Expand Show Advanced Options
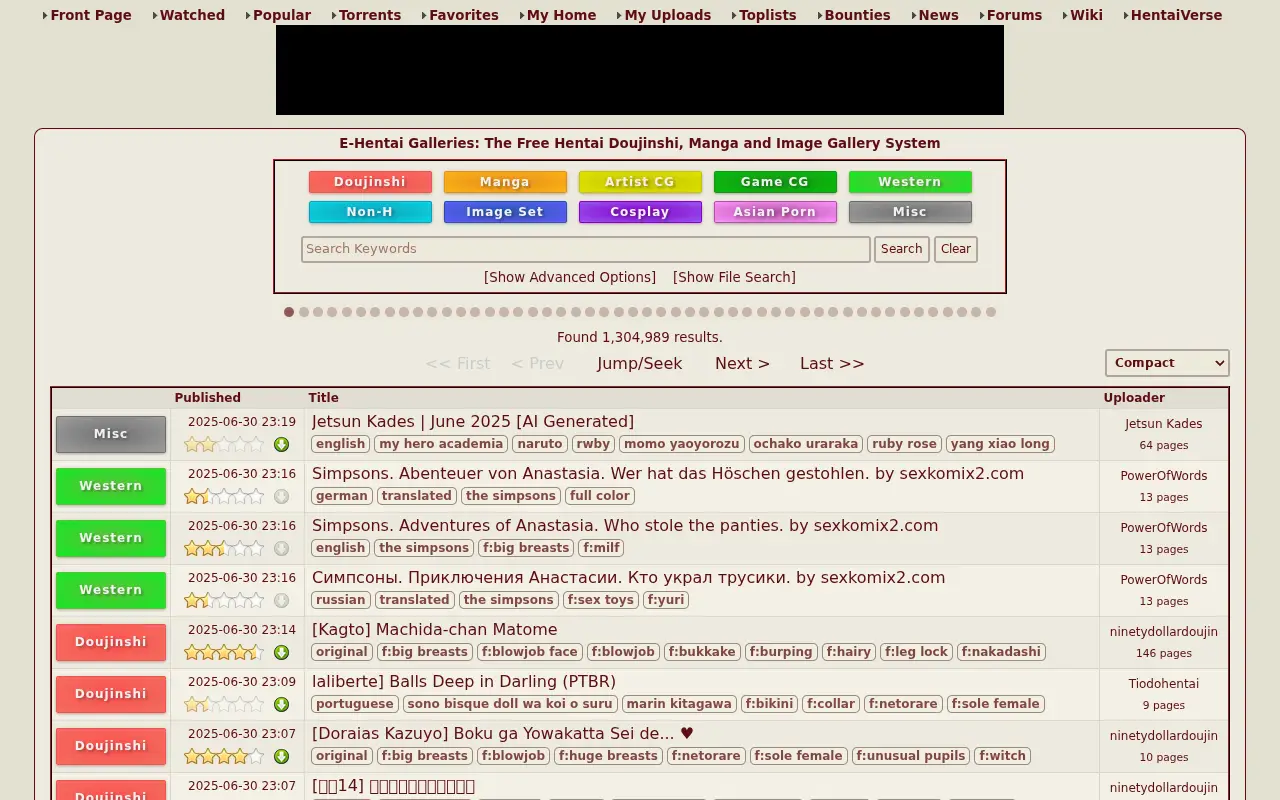 pyautogui.click(x=570, y=277)
